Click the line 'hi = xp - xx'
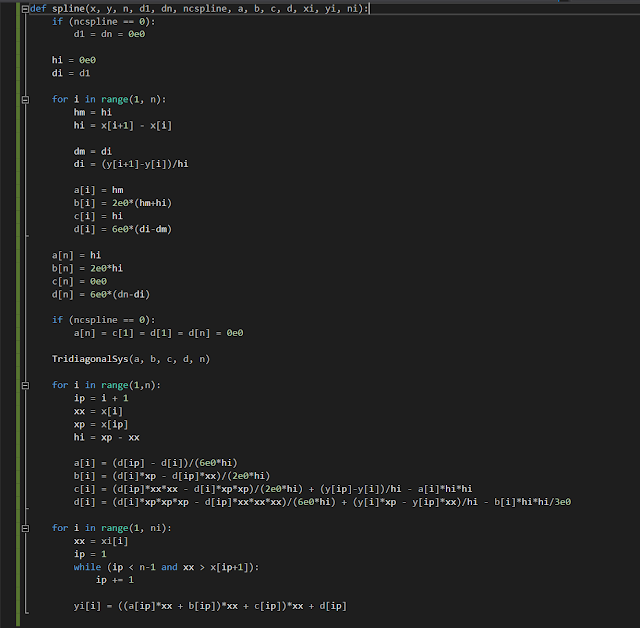This screenshot has width=640, height=628. (107, 437)
